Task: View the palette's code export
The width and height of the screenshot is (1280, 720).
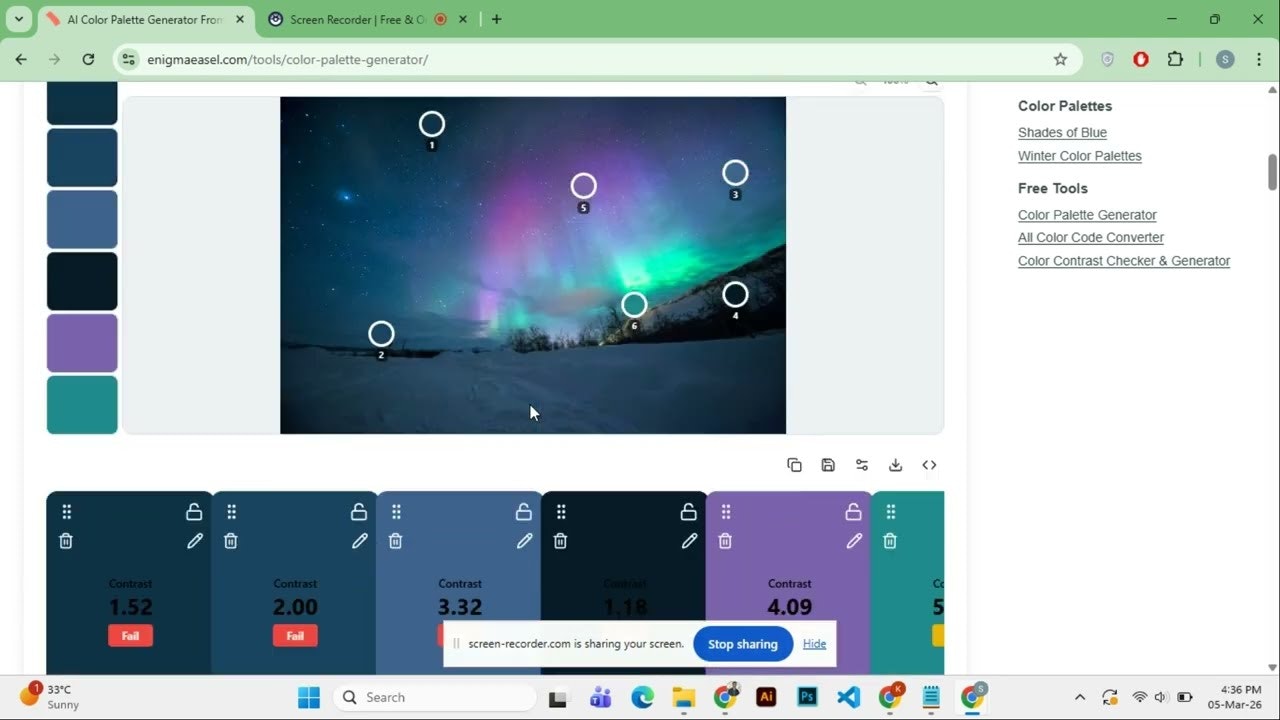Action: (929, 464)
